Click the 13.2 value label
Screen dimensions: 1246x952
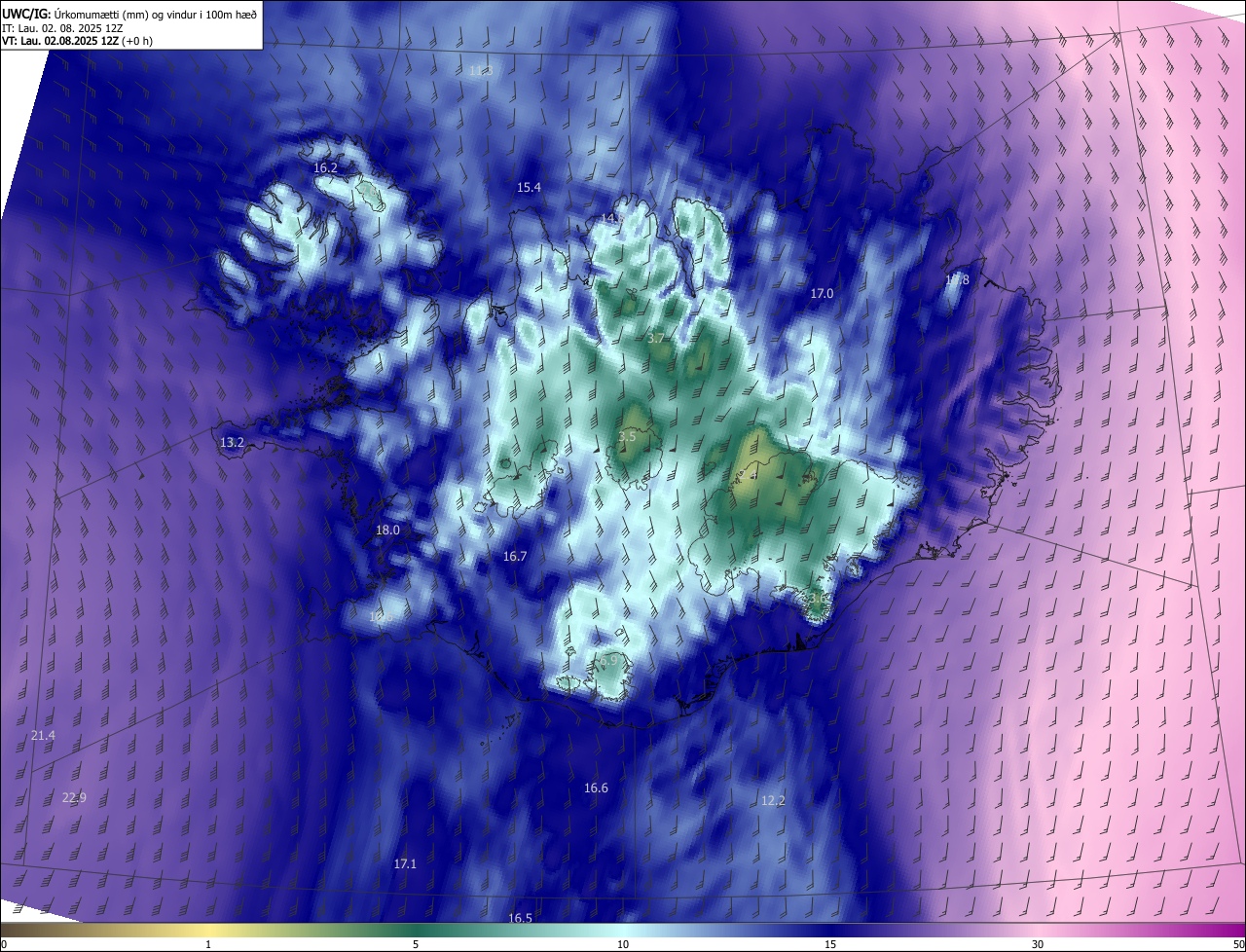232,443
